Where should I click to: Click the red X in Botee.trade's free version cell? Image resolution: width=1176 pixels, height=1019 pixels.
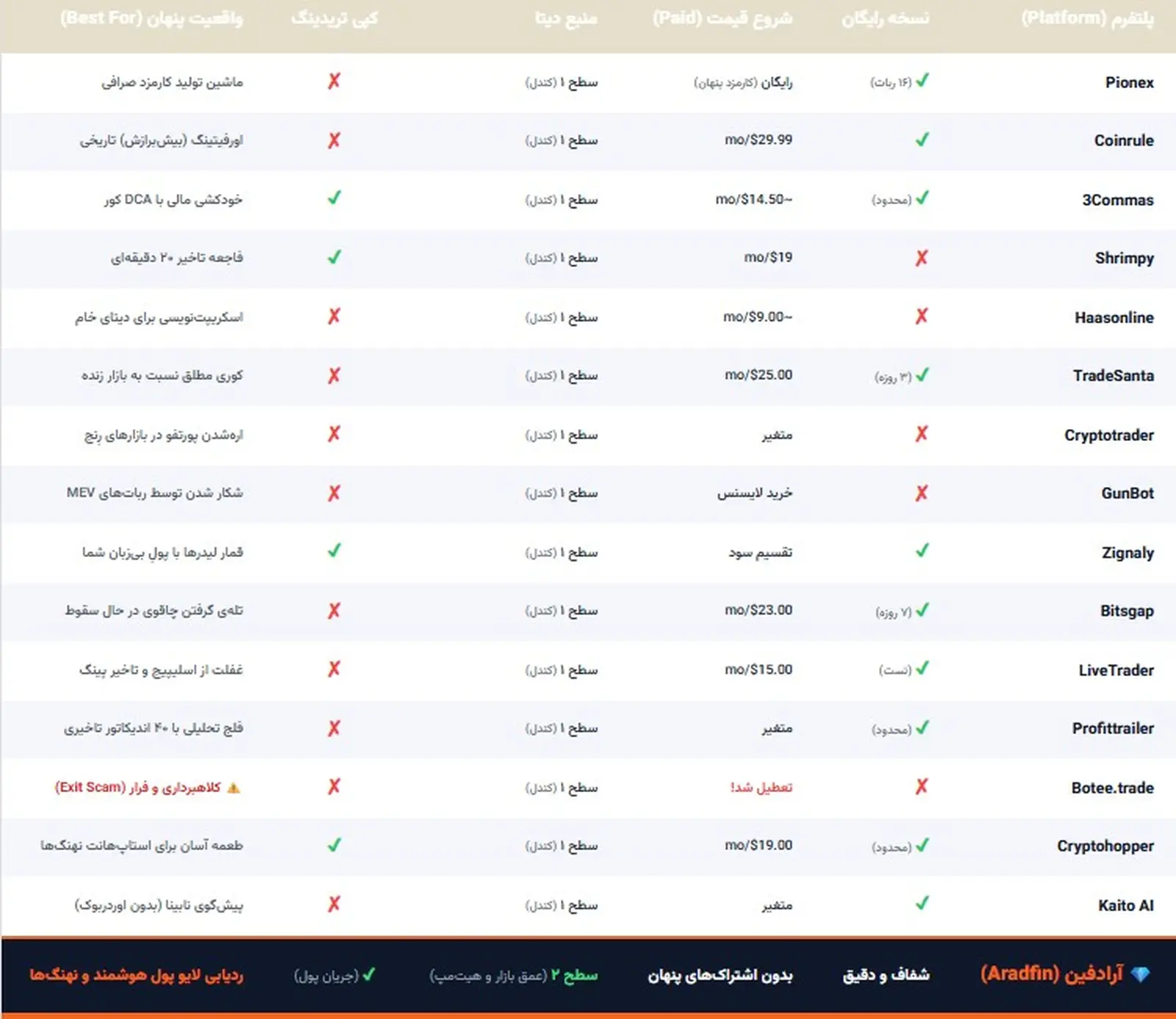tap(922, 787)
